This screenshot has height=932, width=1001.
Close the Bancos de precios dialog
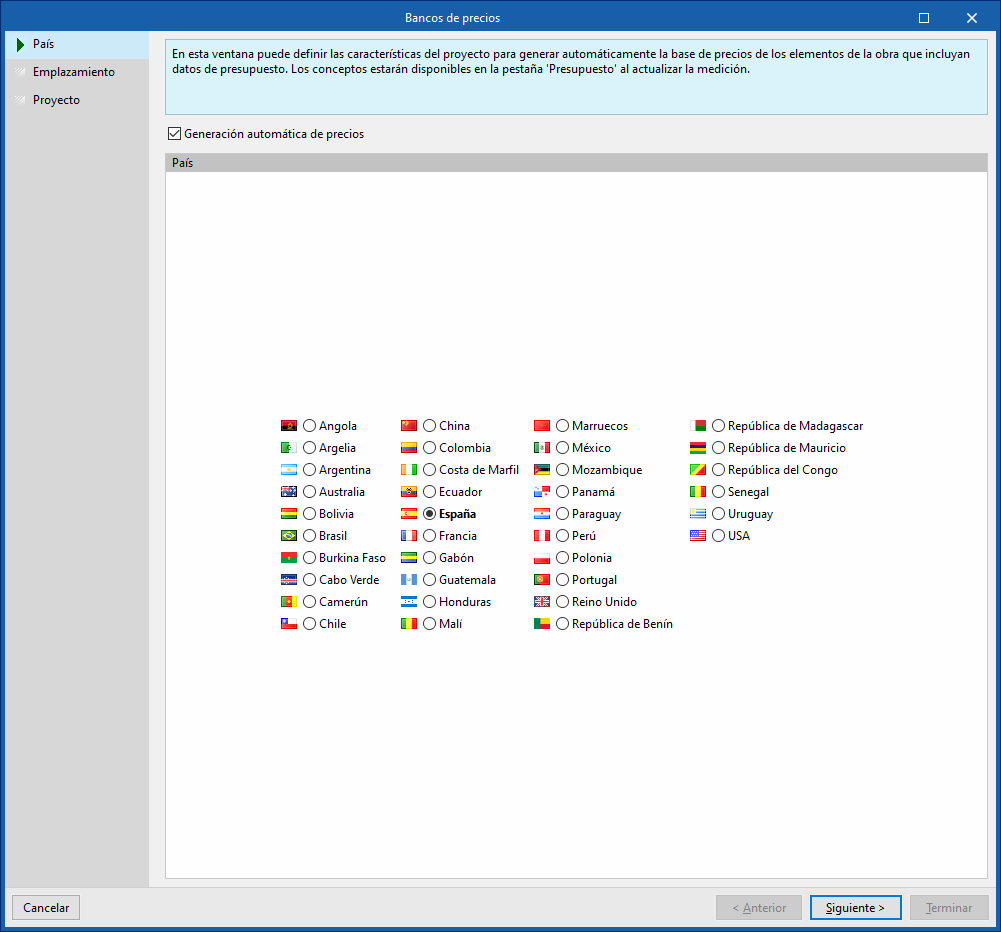click(x=972, y=18)
